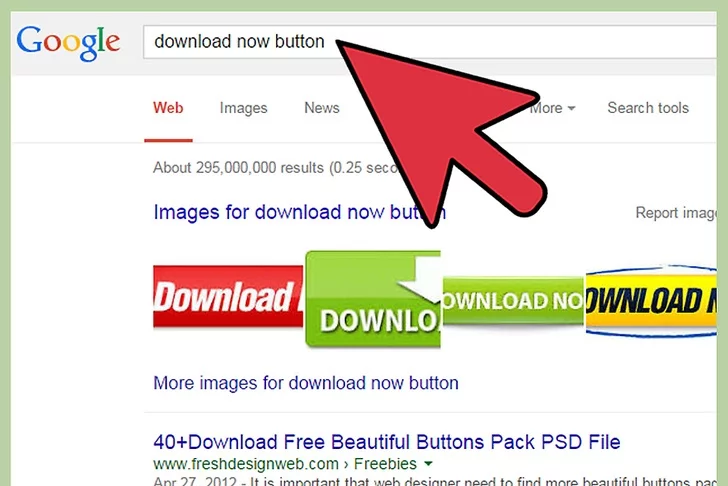Select the yellow Download Now thumbnail
This screenshot has width=728, height=486.
(x=651, y=300)
